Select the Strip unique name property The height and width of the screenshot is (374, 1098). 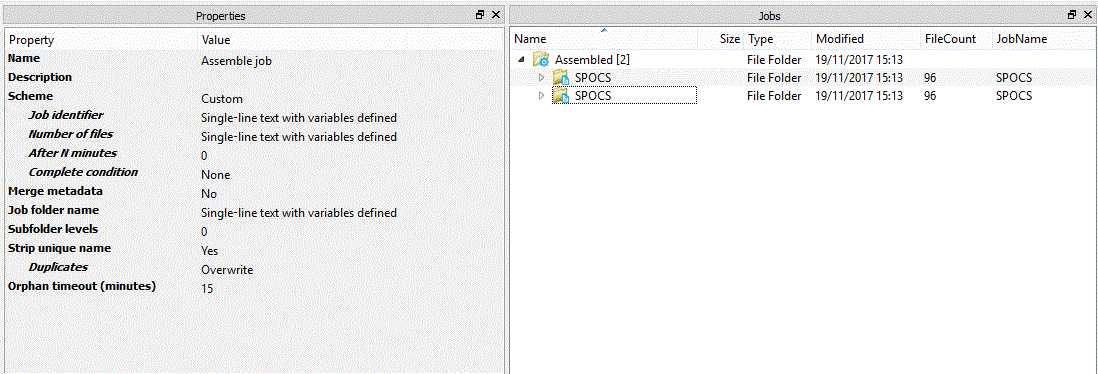[254, 249]
